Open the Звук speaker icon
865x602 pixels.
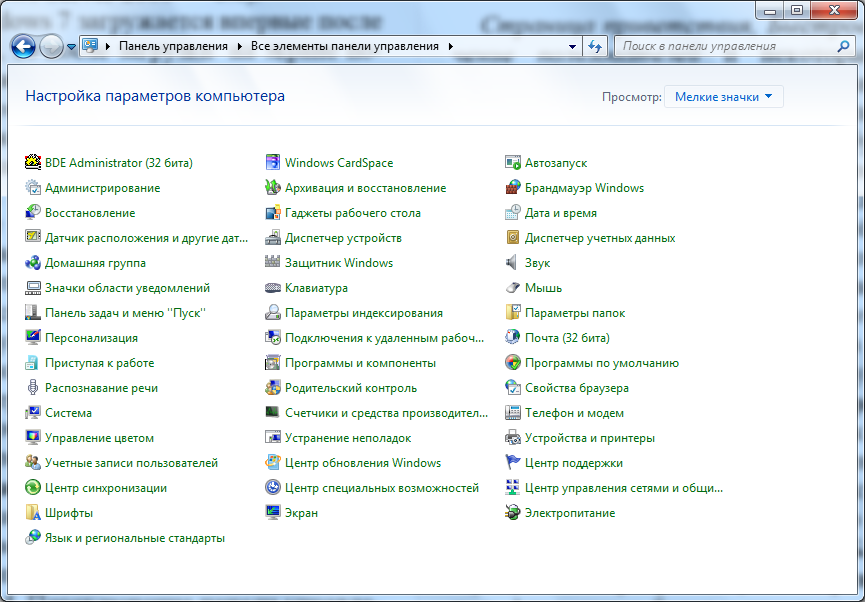coord(513,263)
